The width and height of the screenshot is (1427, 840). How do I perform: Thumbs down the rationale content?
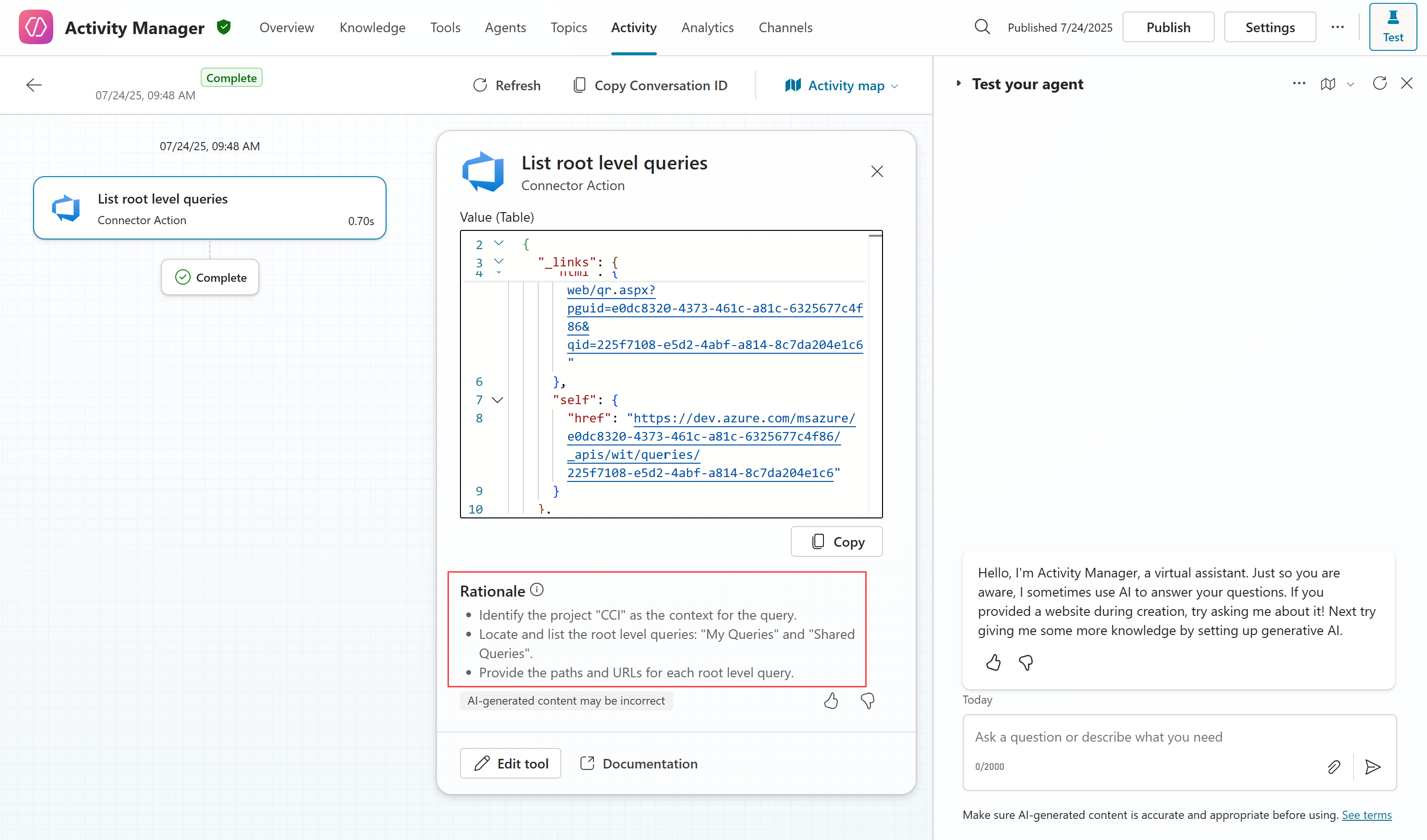(x=867, y=701)
